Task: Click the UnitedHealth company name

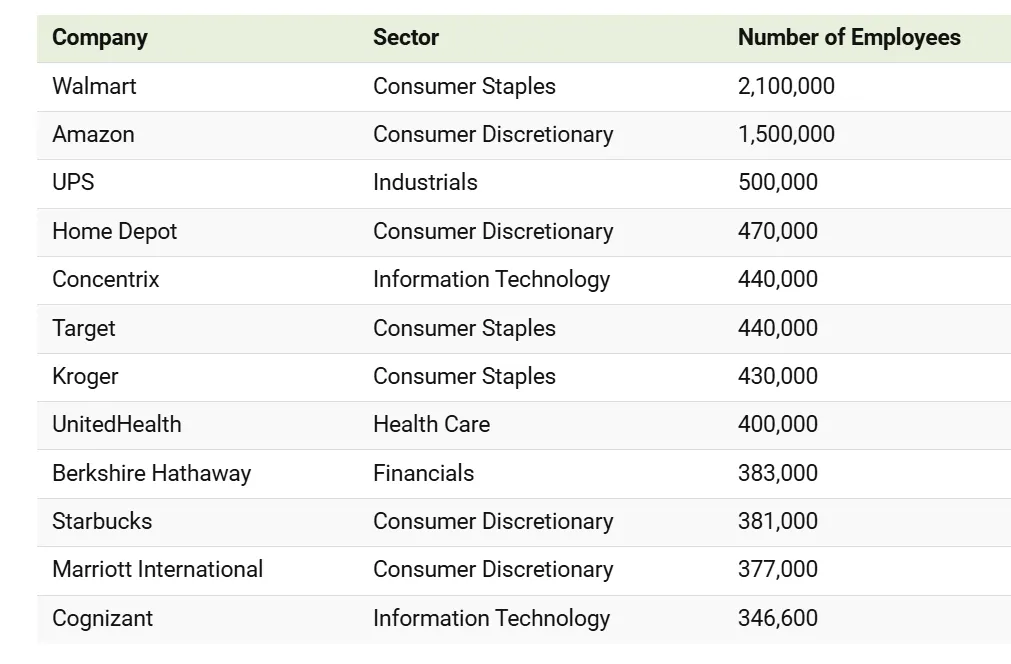Action: pos(117,424)
